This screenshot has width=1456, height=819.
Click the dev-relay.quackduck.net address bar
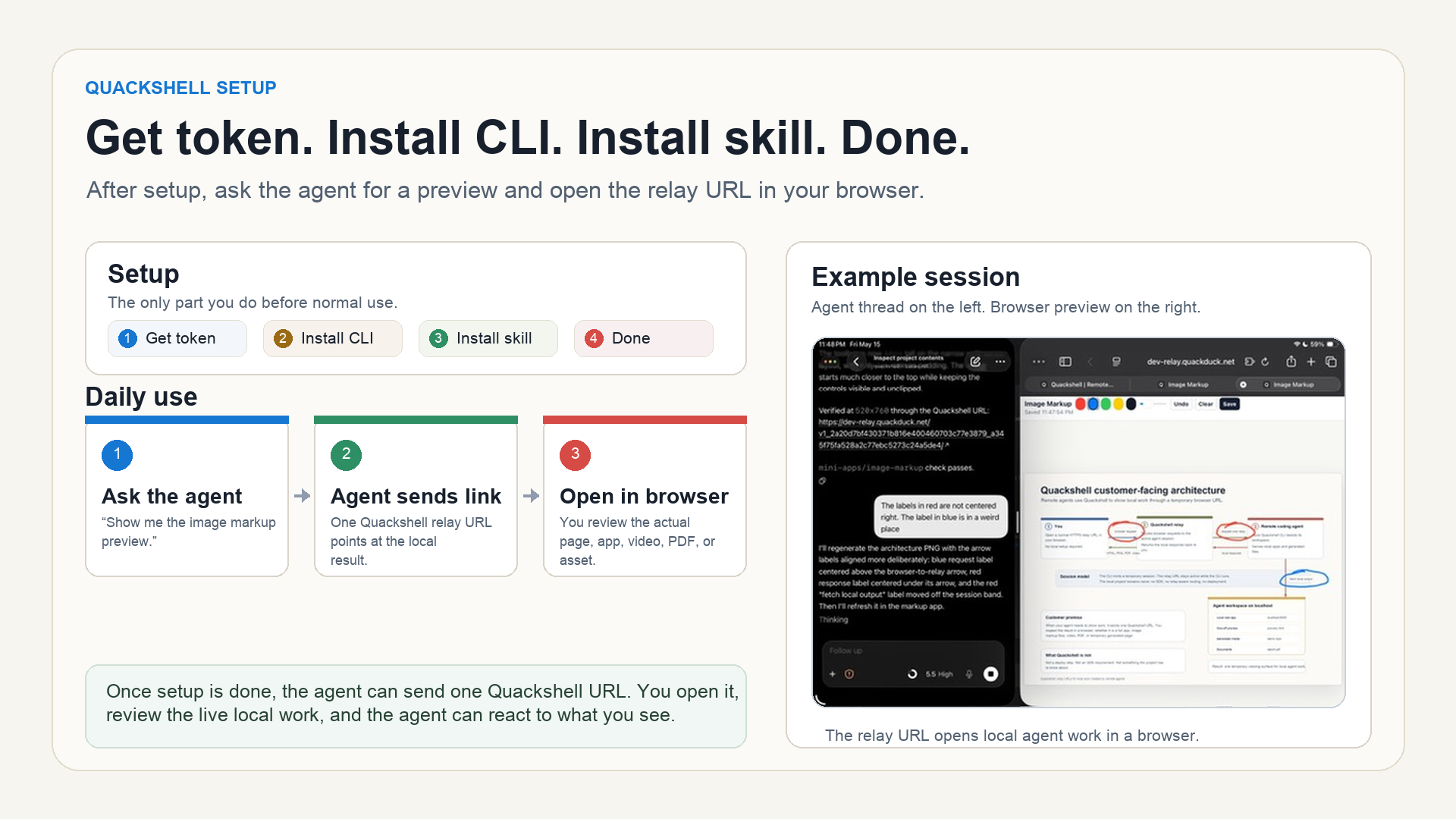(1190, 362)
